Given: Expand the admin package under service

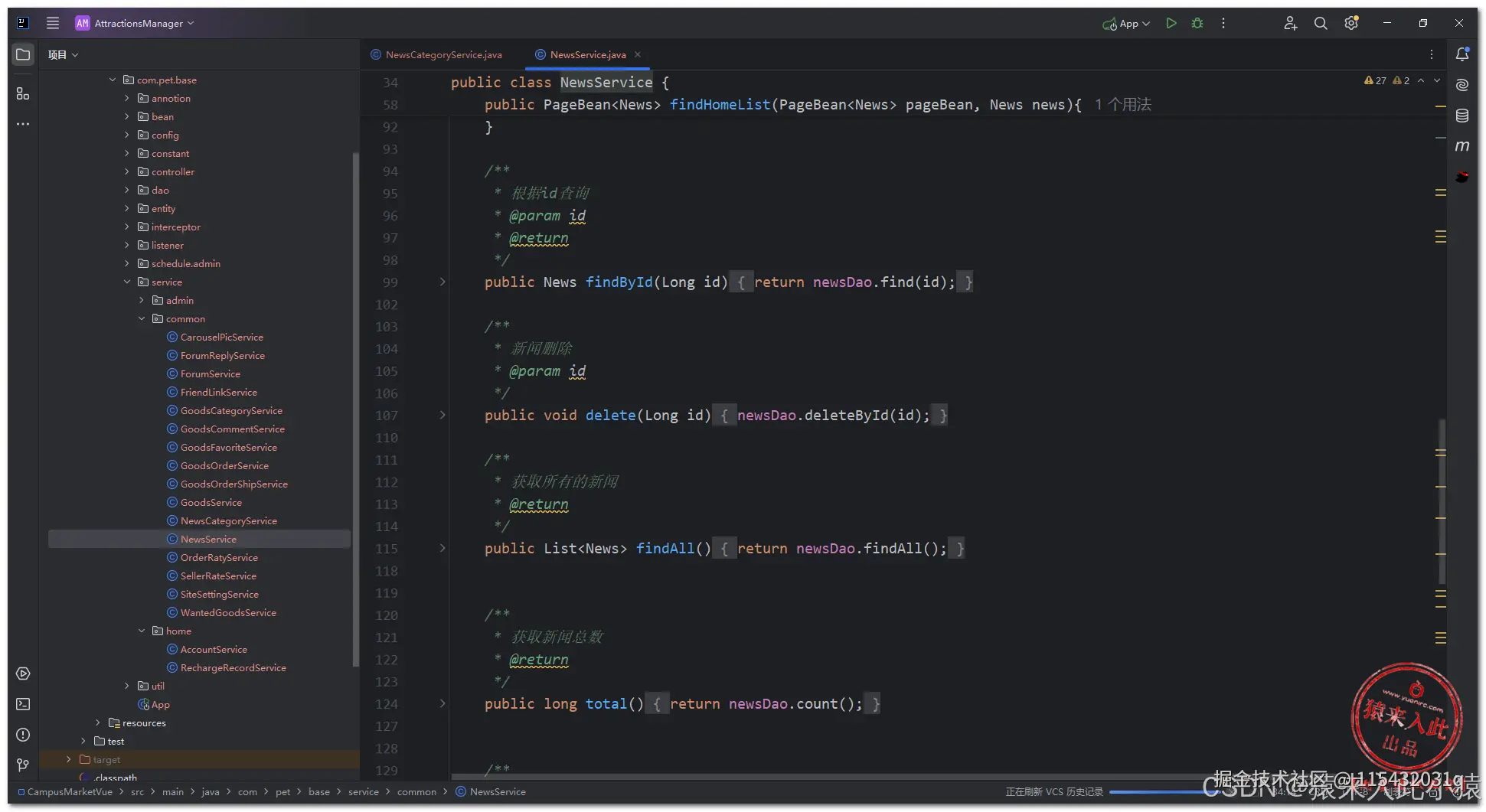Looking at the screenshot, I should tap(142, 300).
